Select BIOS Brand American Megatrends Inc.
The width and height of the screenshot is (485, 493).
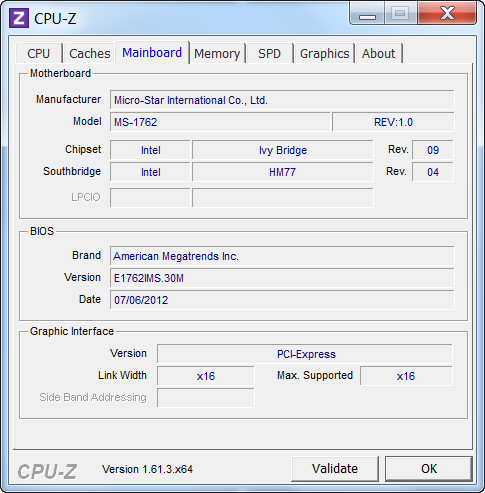click(282, 256)
